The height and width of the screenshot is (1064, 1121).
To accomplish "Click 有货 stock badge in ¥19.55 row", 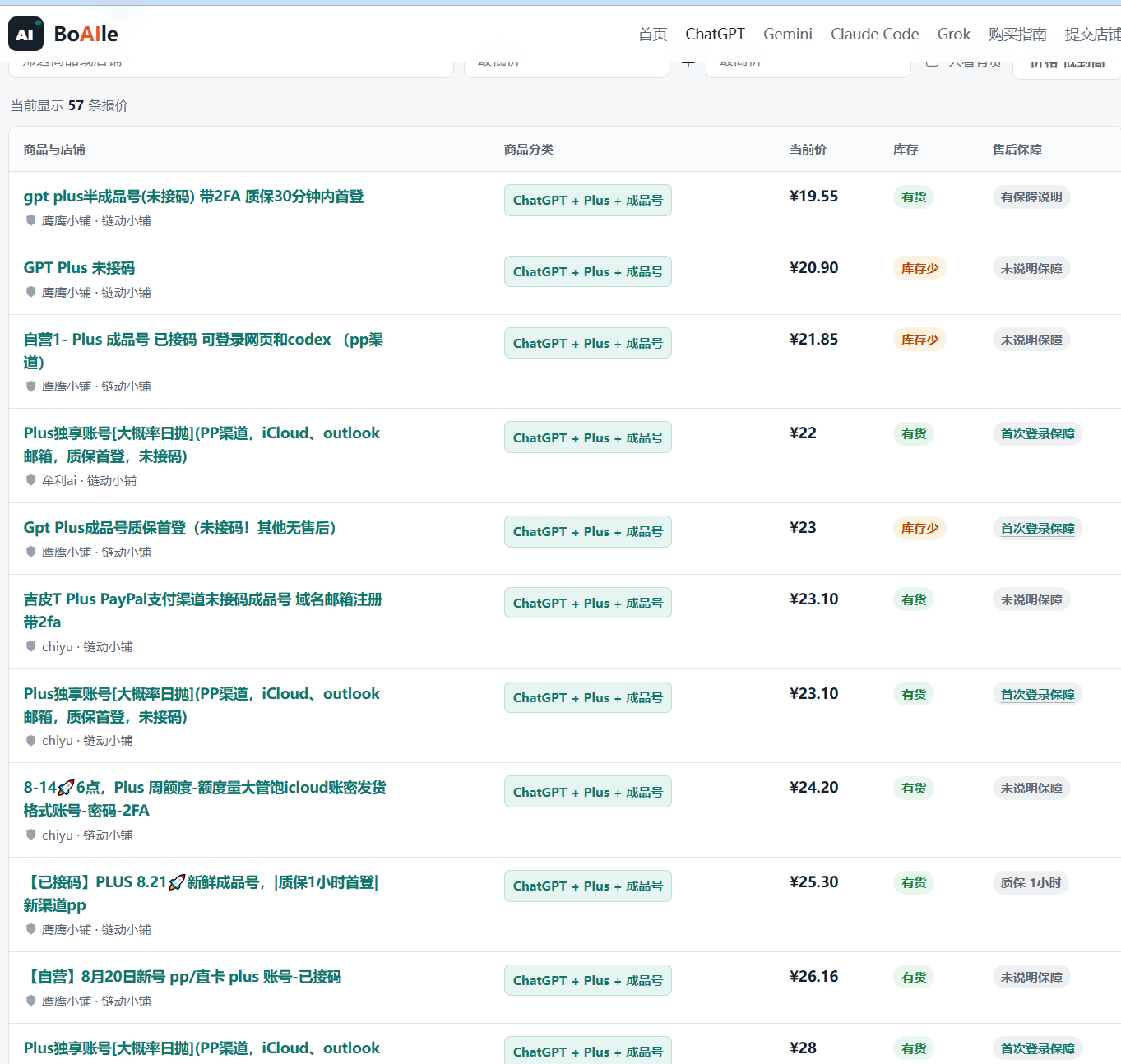I will [914, 197].
